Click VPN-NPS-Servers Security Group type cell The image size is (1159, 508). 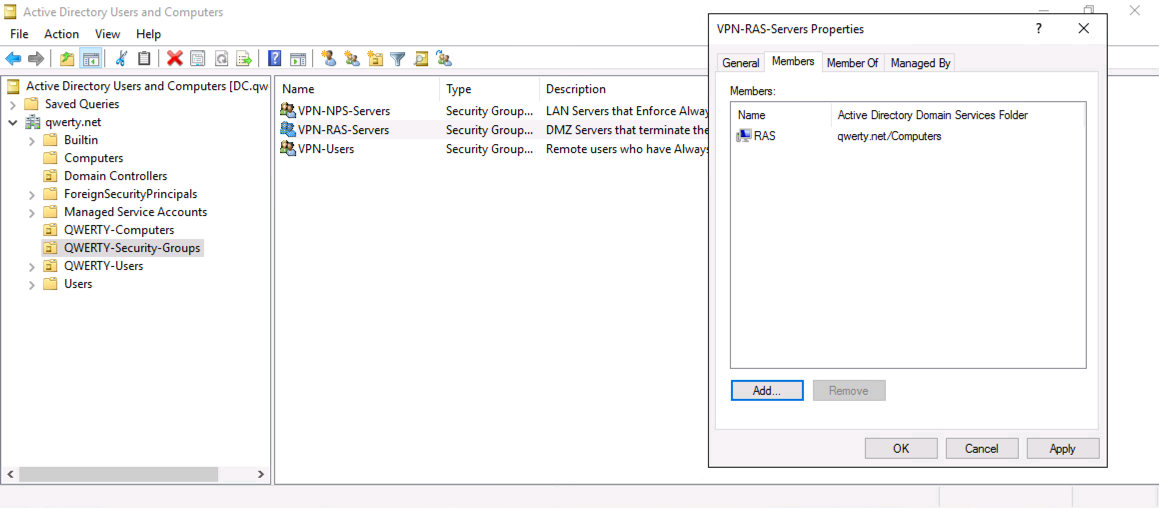coord(489,111)
